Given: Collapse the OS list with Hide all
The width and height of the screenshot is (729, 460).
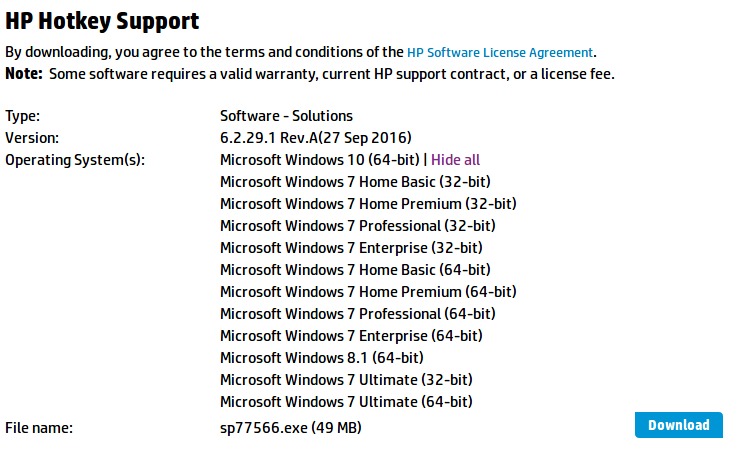Looking at the screenshot, I should pos(455,160).
